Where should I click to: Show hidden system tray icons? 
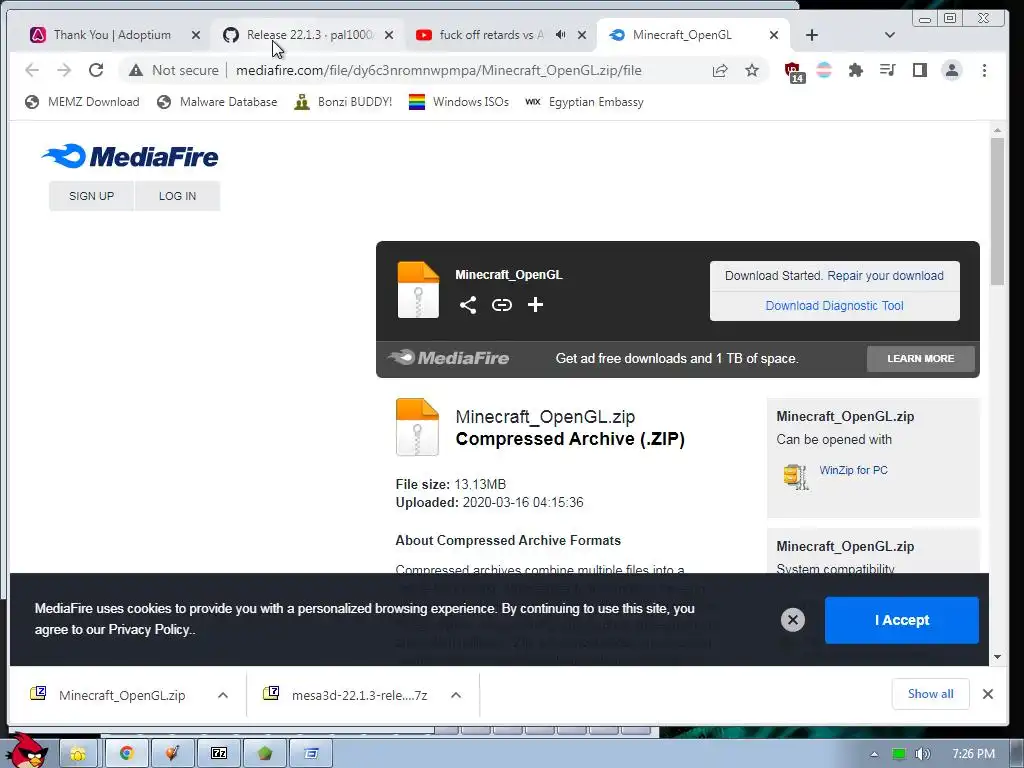click(874, 754)
